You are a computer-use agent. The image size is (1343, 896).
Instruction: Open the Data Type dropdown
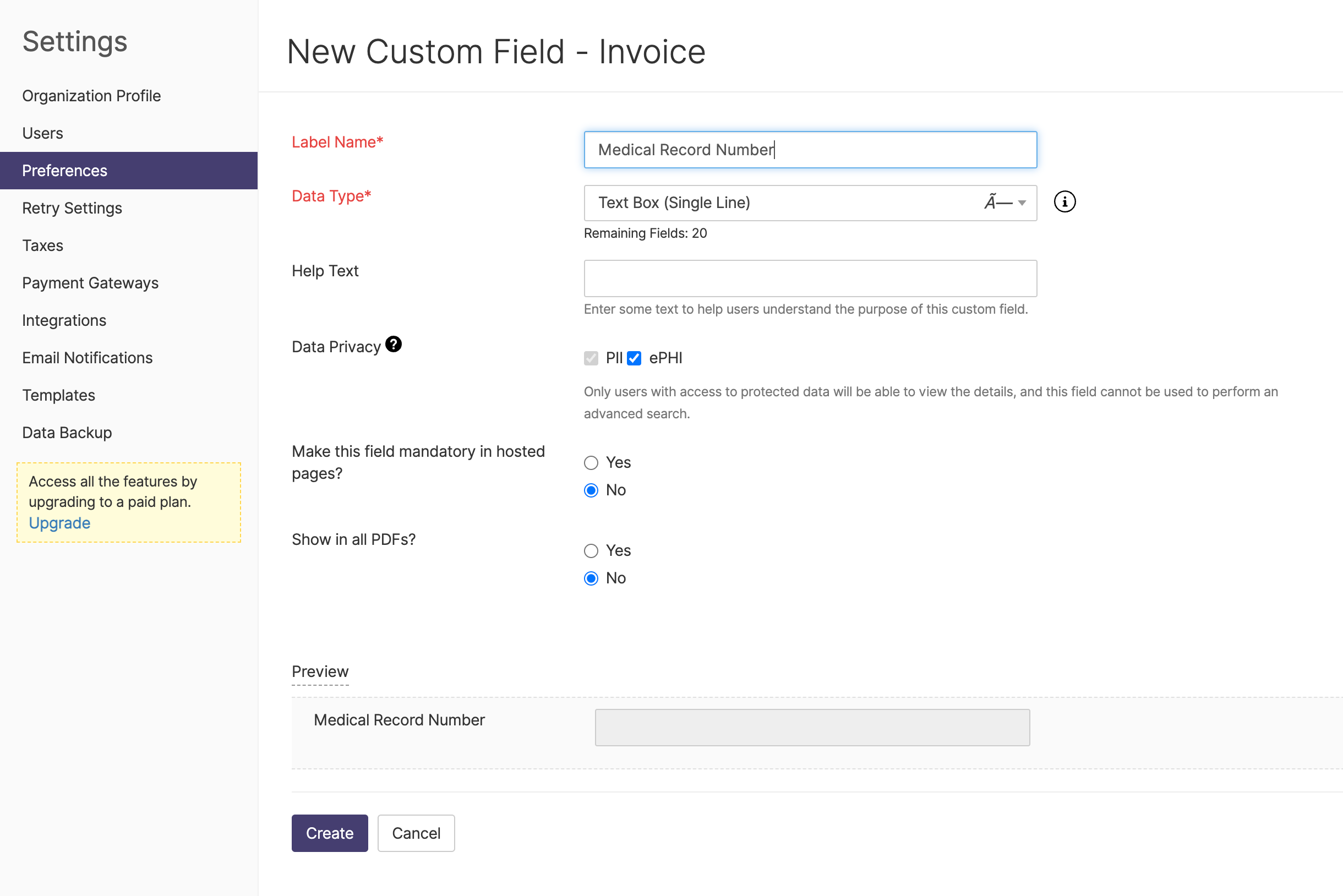click(810, 203)
